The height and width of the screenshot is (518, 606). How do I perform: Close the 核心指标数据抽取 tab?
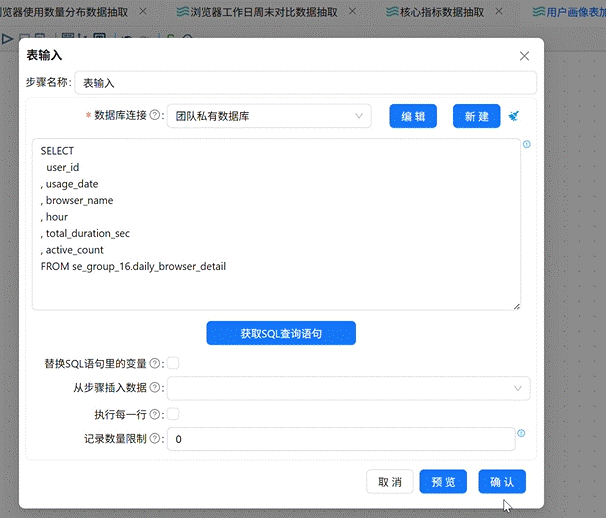[499, 11]
